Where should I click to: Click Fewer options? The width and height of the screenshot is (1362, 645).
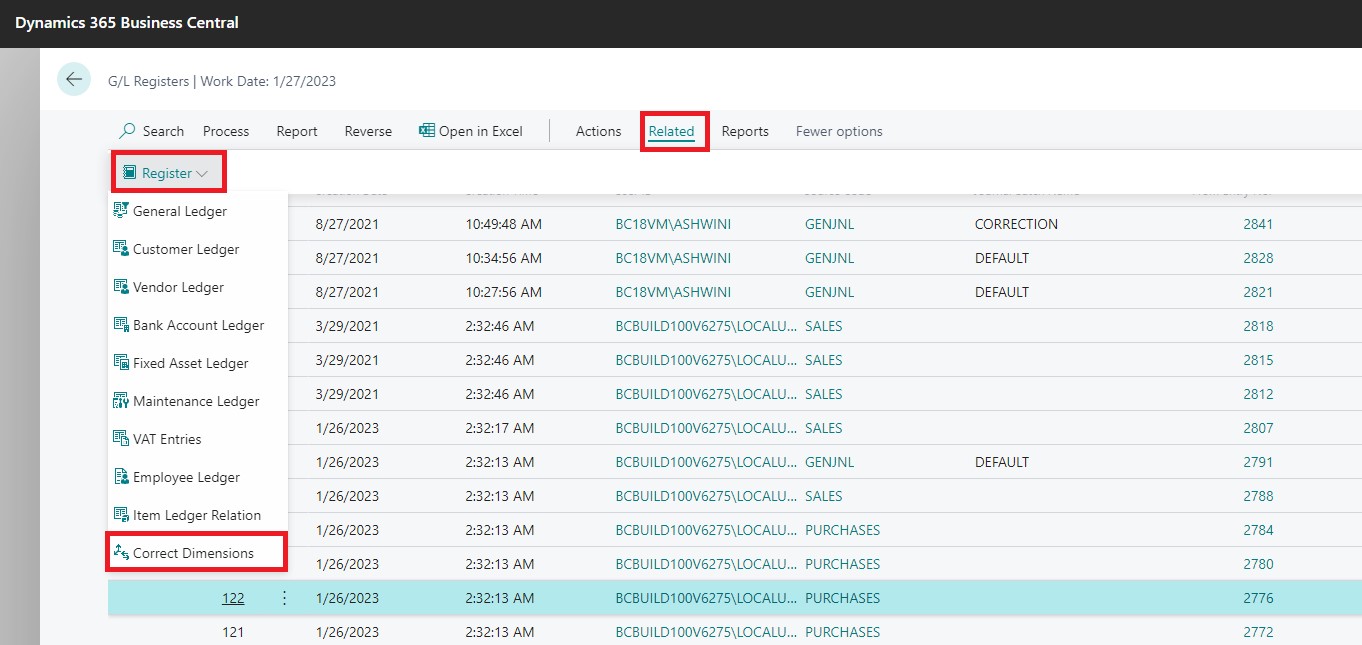[839, 131]
